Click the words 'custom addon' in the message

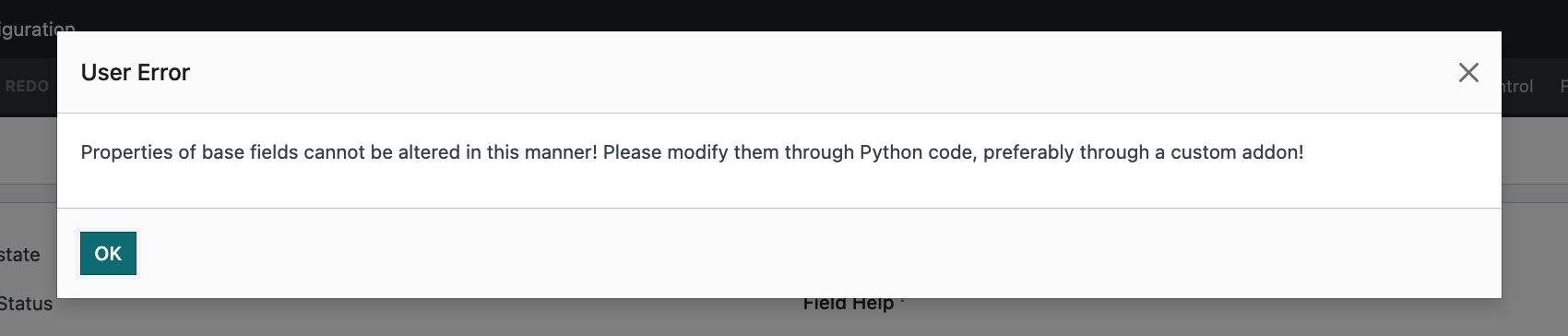tap(1235, 152)
